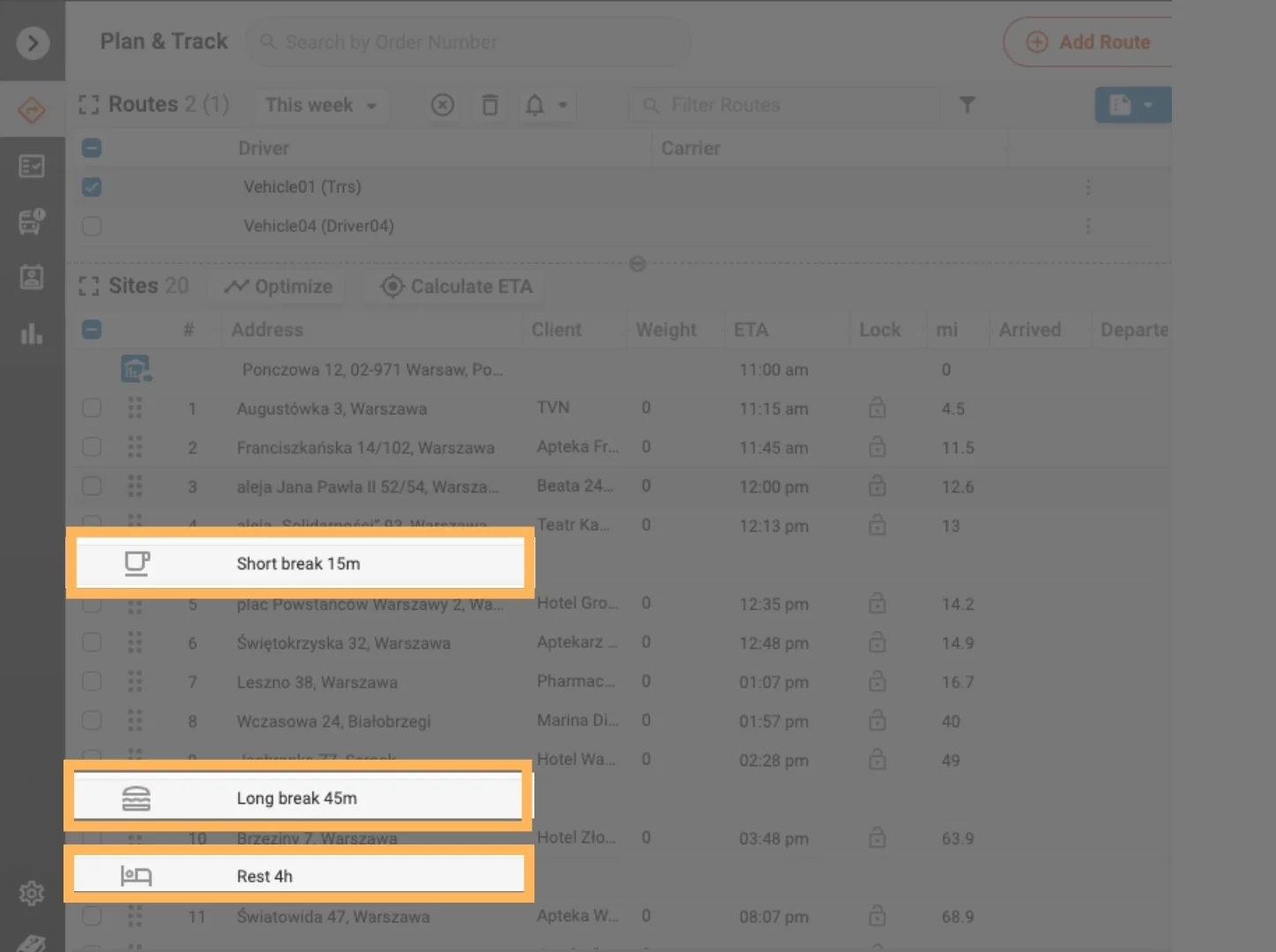
Task: Toggle the lock on the 01:57 pm row
Action: (x=877, y=720)
